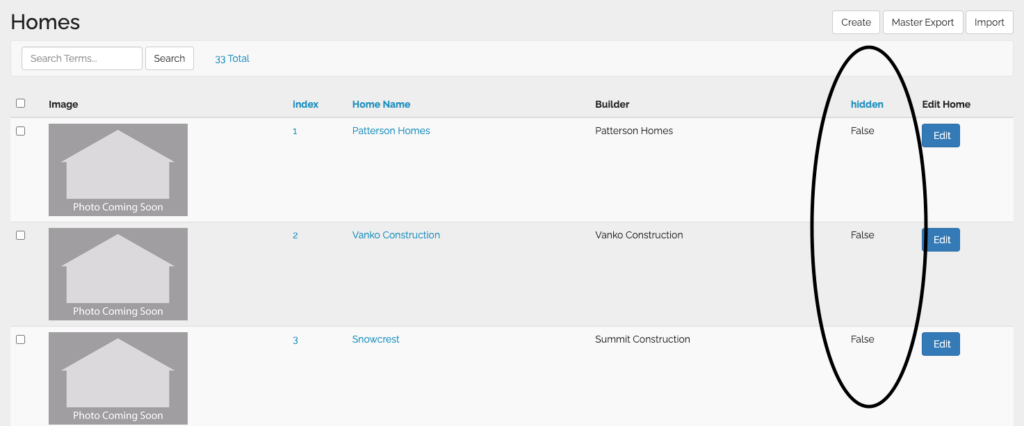Viewport: 1024px width, 426px height.
Task: Open the Vanko Construction home link
Action: (396, 235)
